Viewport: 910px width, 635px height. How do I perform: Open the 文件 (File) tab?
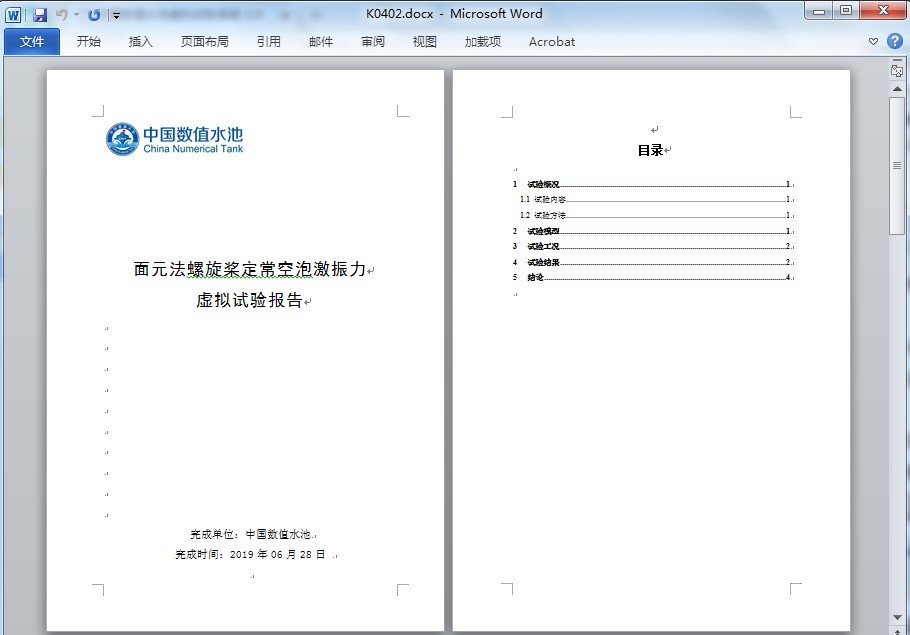tap(32, 41)
